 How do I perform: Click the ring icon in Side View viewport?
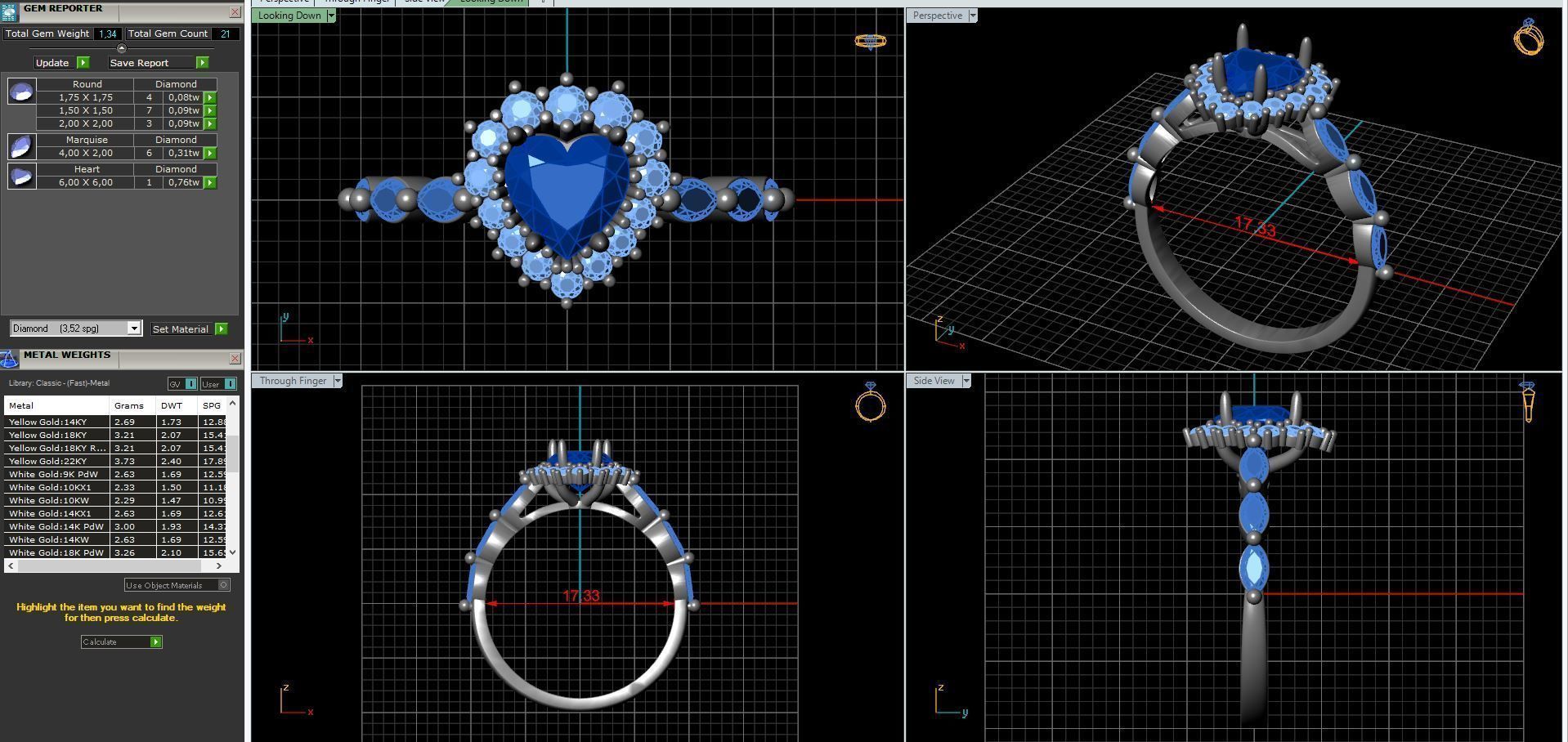(1527, 401)
